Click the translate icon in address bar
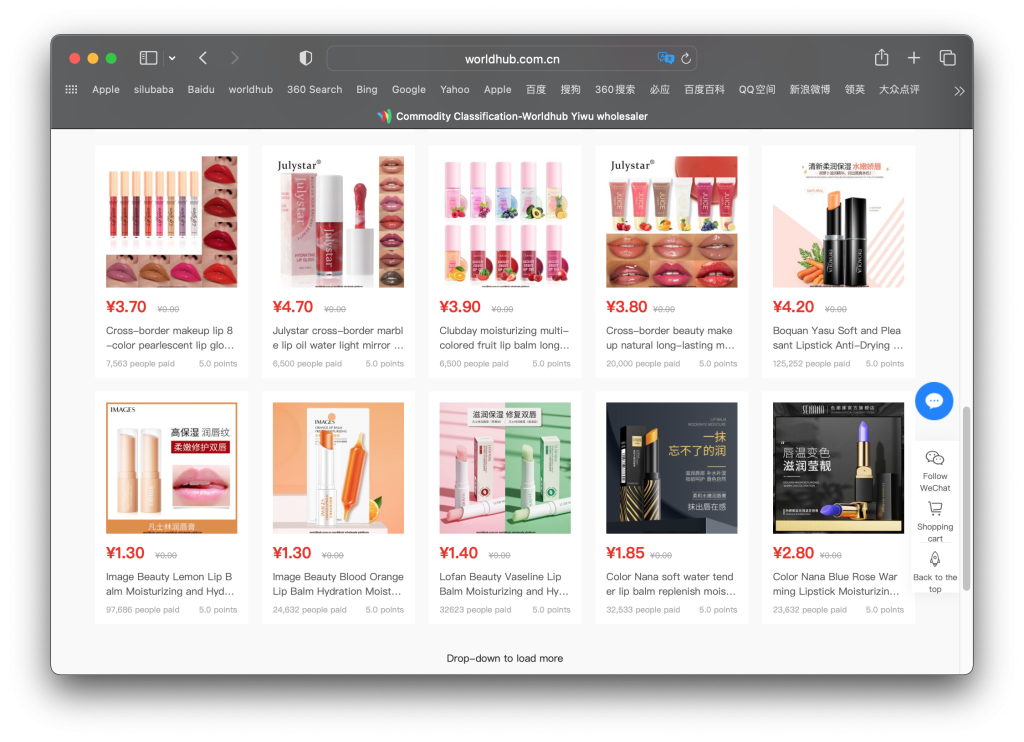 [x=665, y=58]
